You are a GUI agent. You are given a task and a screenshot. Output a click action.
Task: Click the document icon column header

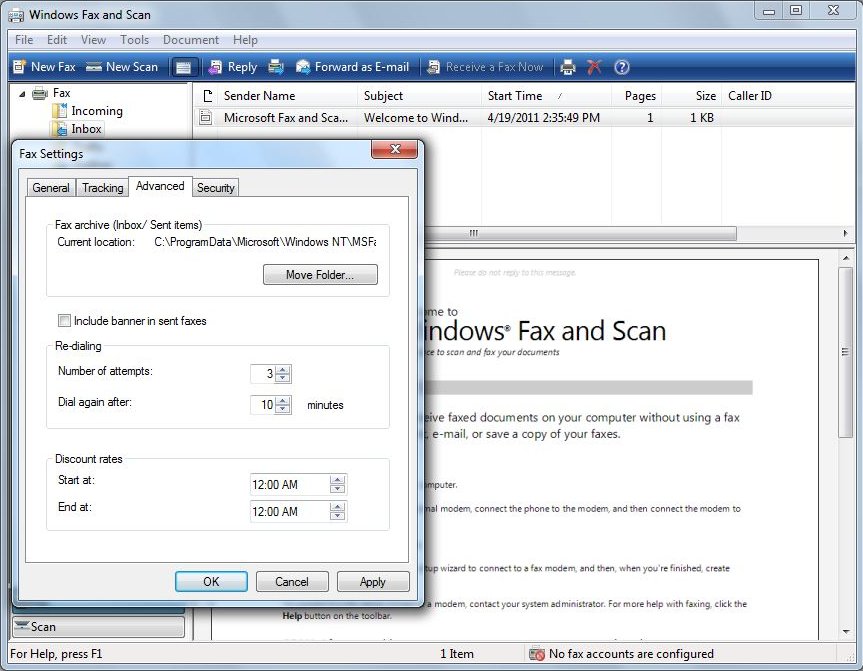(207, 96)
